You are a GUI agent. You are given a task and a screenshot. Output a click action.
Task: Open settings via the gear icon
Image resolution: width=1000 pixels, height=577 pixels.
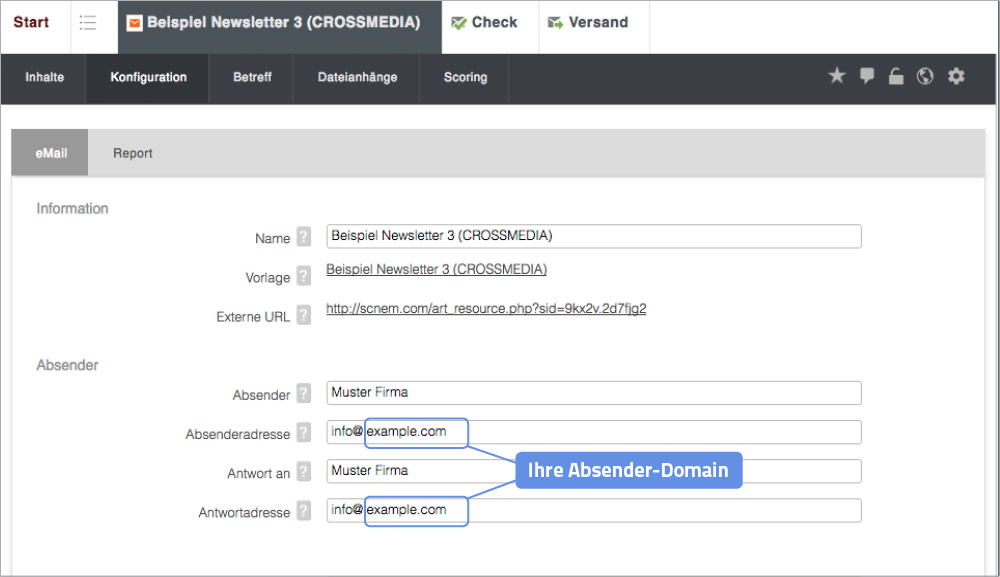tap(956, 77)
